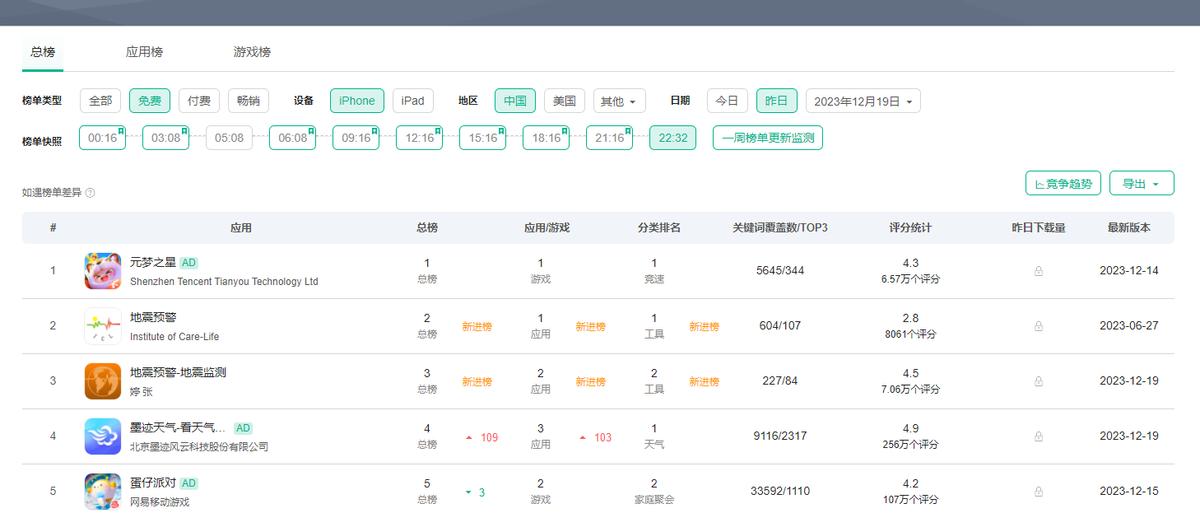Select the 今日 date option
1200x519 pixels.
pos(727,101)
